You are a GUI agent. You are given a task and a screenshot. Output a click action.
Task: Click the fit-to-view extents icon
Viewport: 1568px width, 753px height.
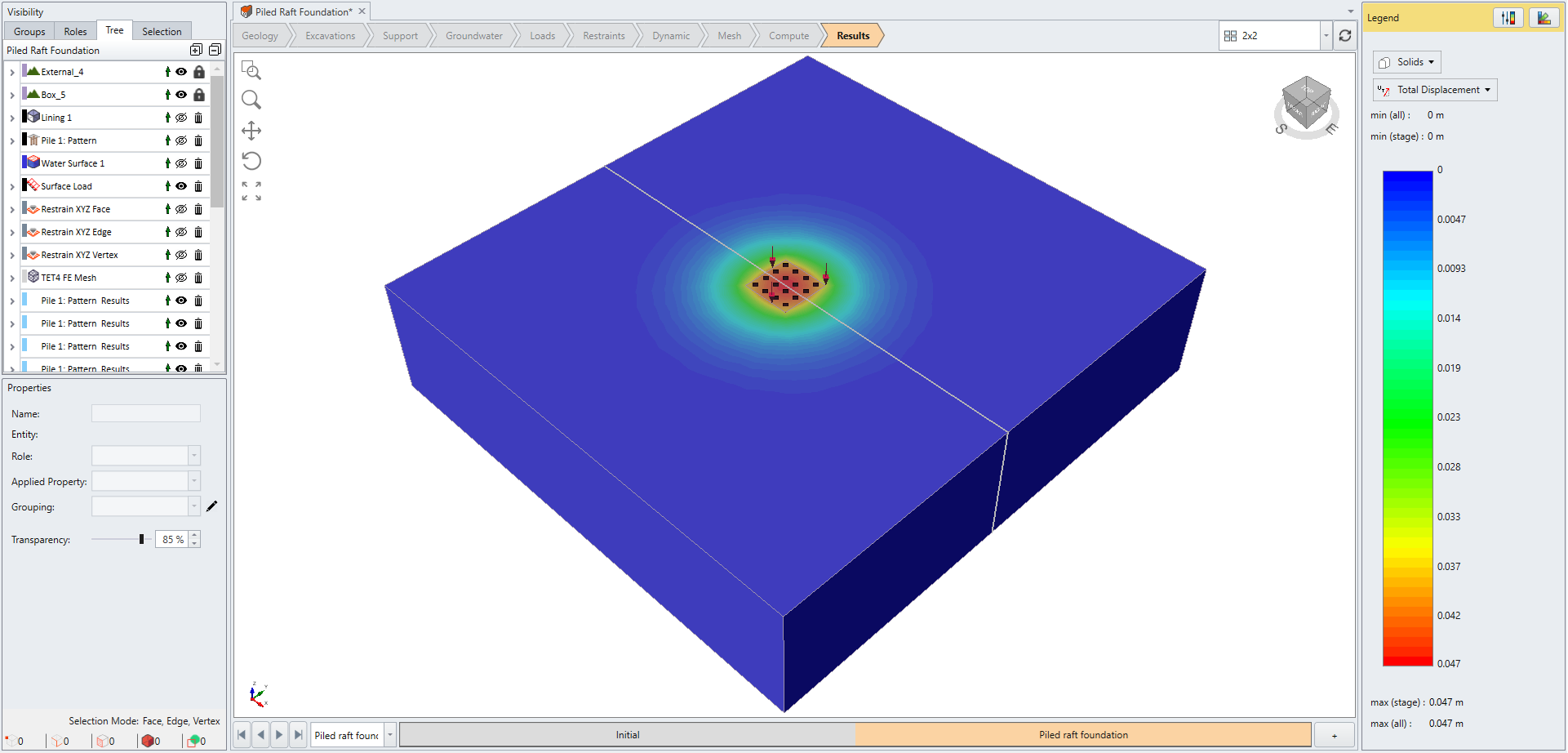[251, 191]
